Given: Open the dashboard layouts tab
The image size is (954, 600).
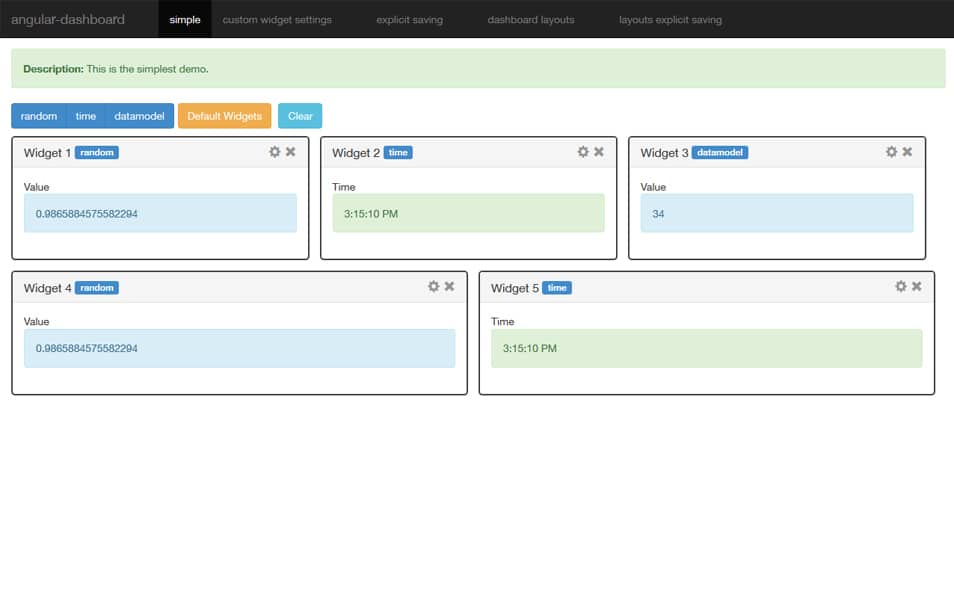Looking at the screenshot, I should 530,18.
